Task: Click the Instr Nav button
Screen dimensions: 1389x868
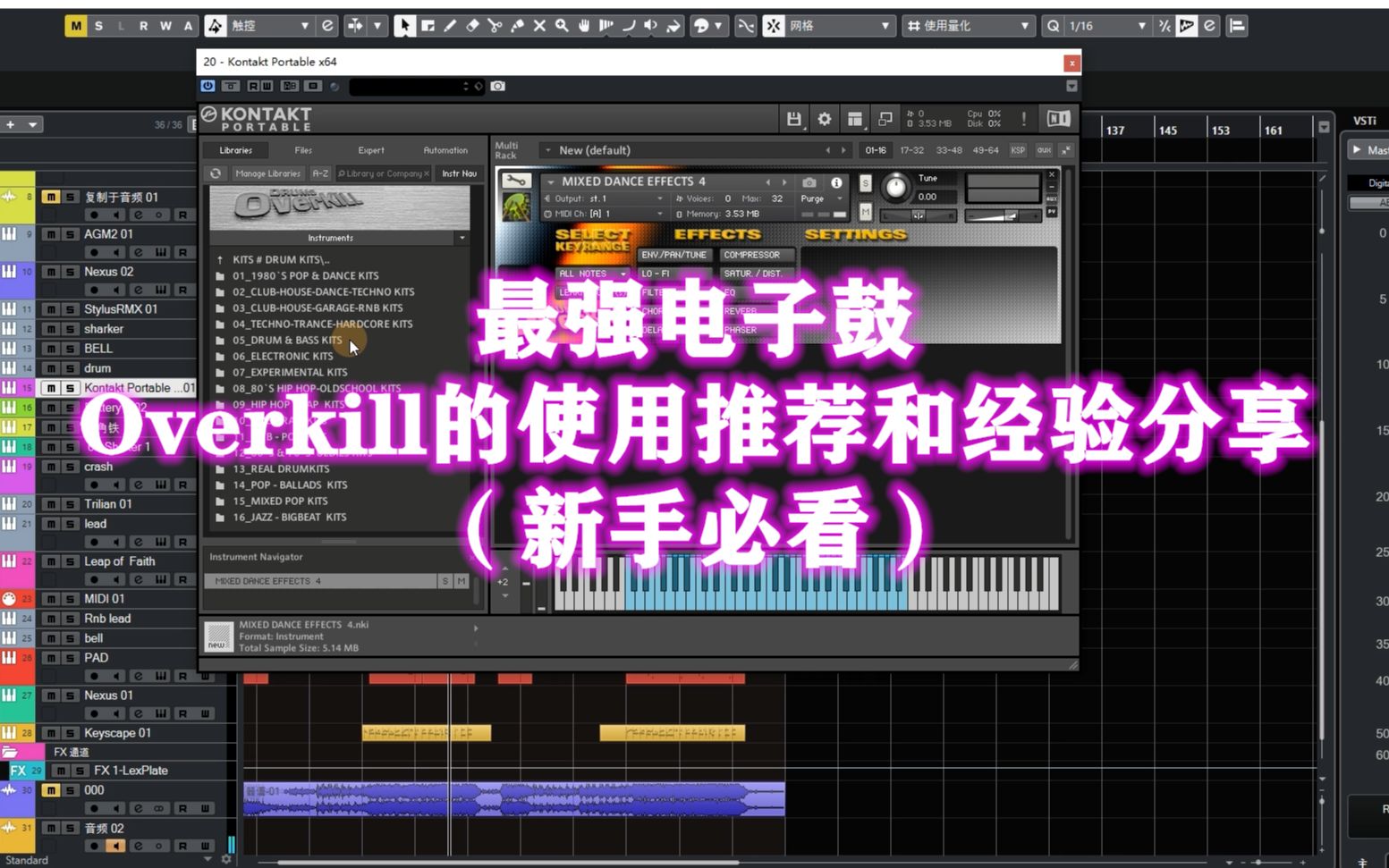Action: [459, 173]
